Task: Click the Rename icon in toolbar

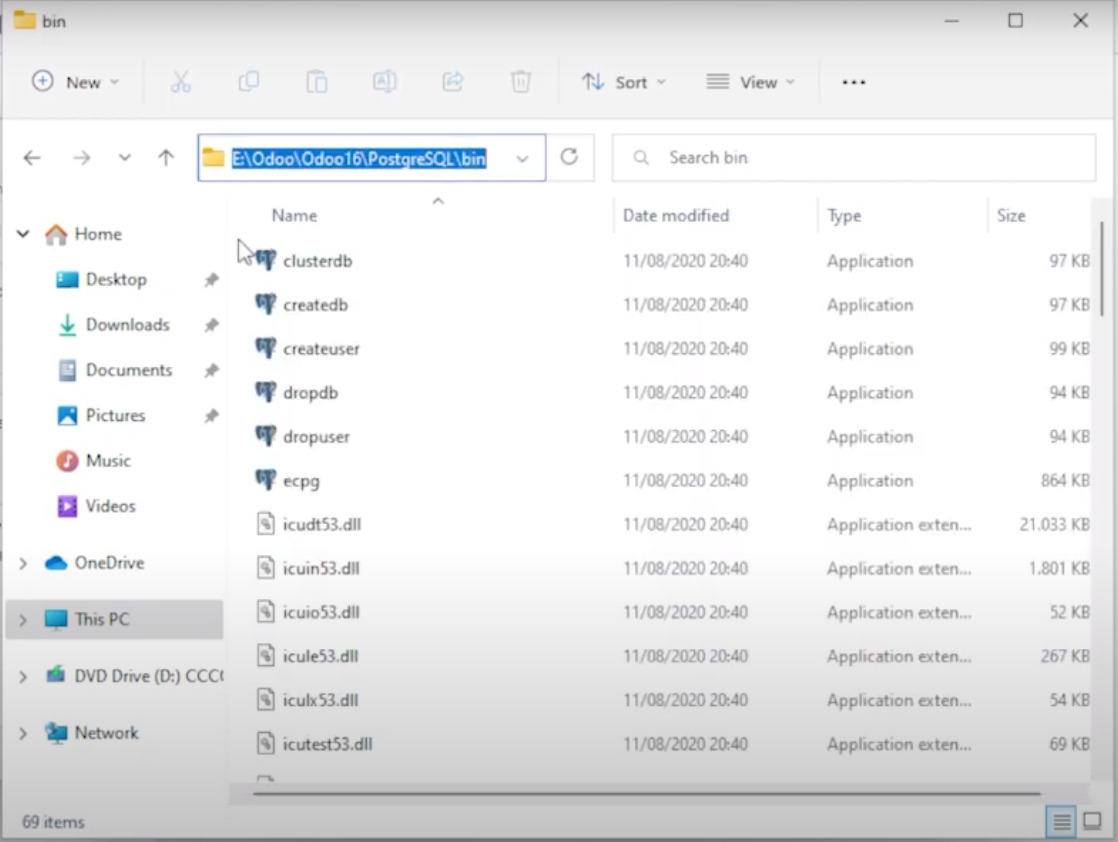Action: tap(385, 82)
